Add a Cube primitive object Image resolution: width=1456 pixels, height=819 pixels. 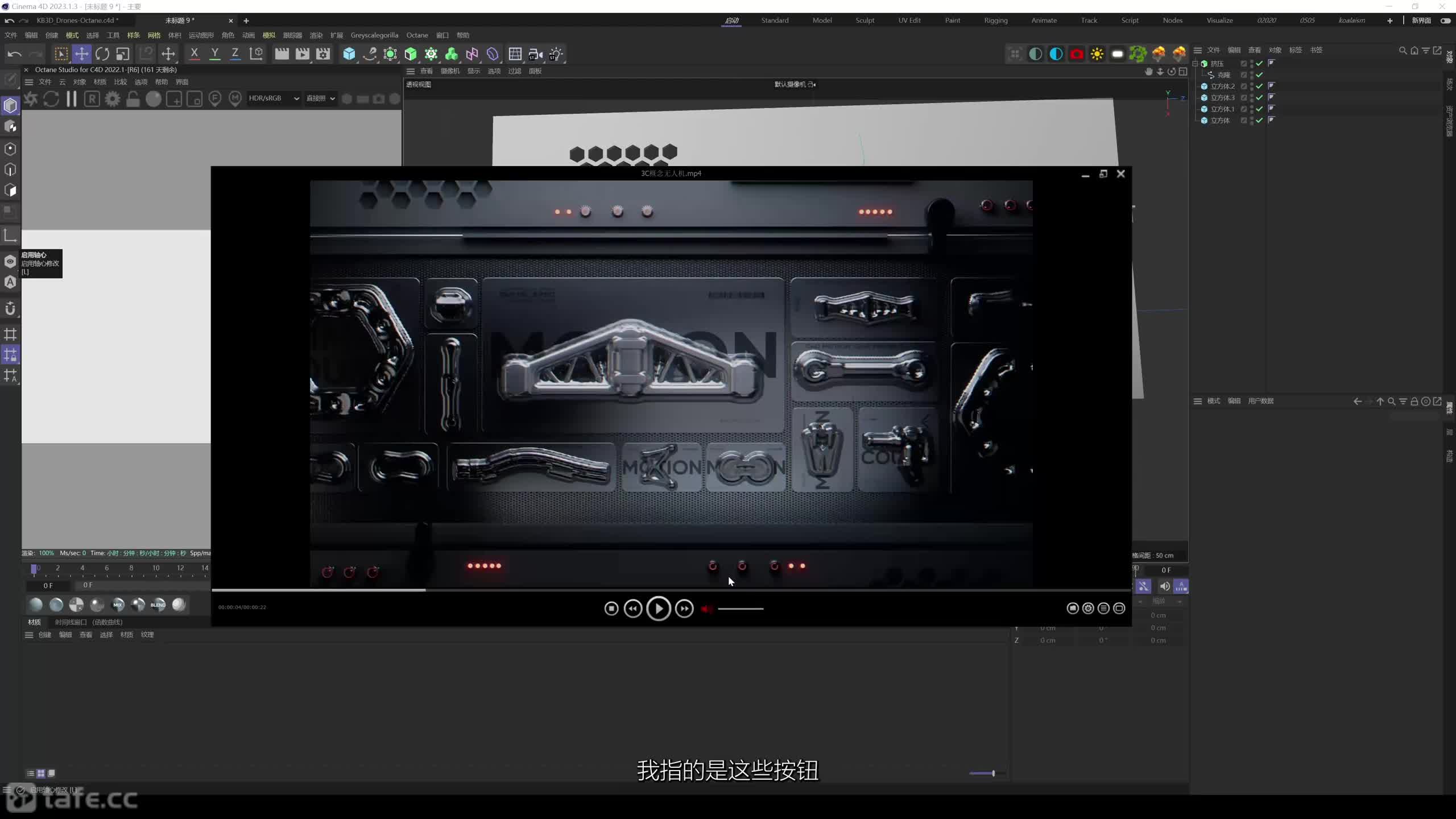click(x=349, y=54)
